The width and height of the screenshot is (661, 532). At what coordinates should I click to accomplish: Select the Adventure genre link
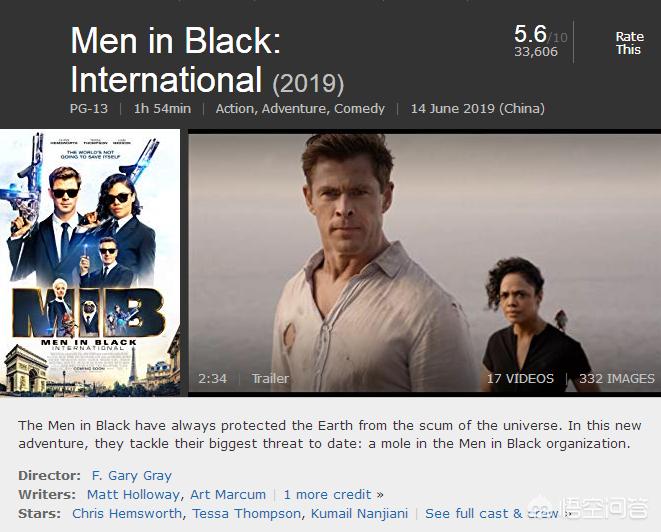(x=293, y=109)
